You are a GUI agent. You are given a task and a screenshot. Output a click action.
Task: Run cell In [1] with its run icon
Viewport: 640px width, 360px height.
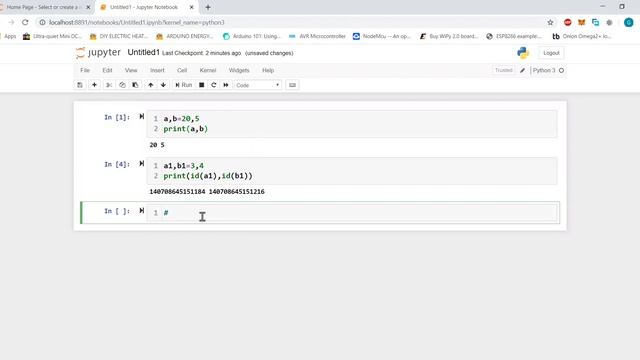pyautogui.click(x=142, y=117)
